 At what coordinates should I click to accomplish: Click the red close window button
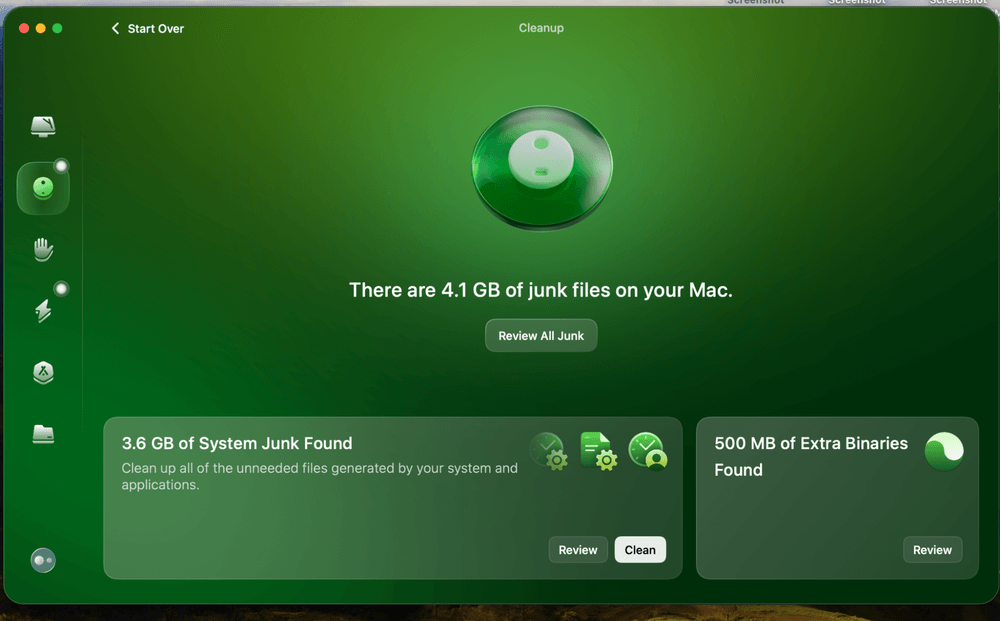24,28
